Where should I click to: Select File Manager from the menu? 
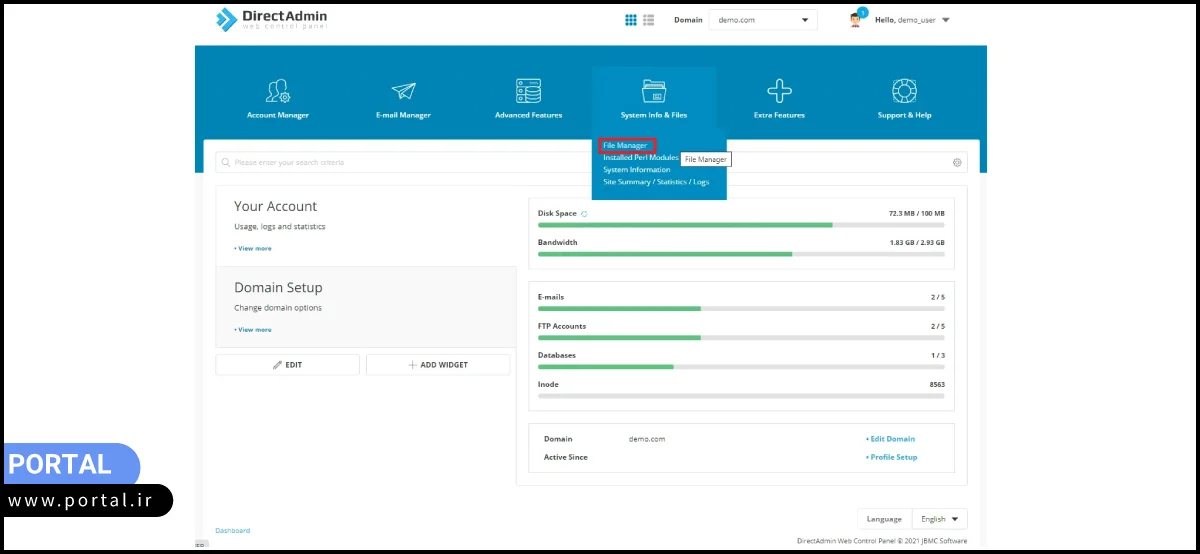click(625, 145)
